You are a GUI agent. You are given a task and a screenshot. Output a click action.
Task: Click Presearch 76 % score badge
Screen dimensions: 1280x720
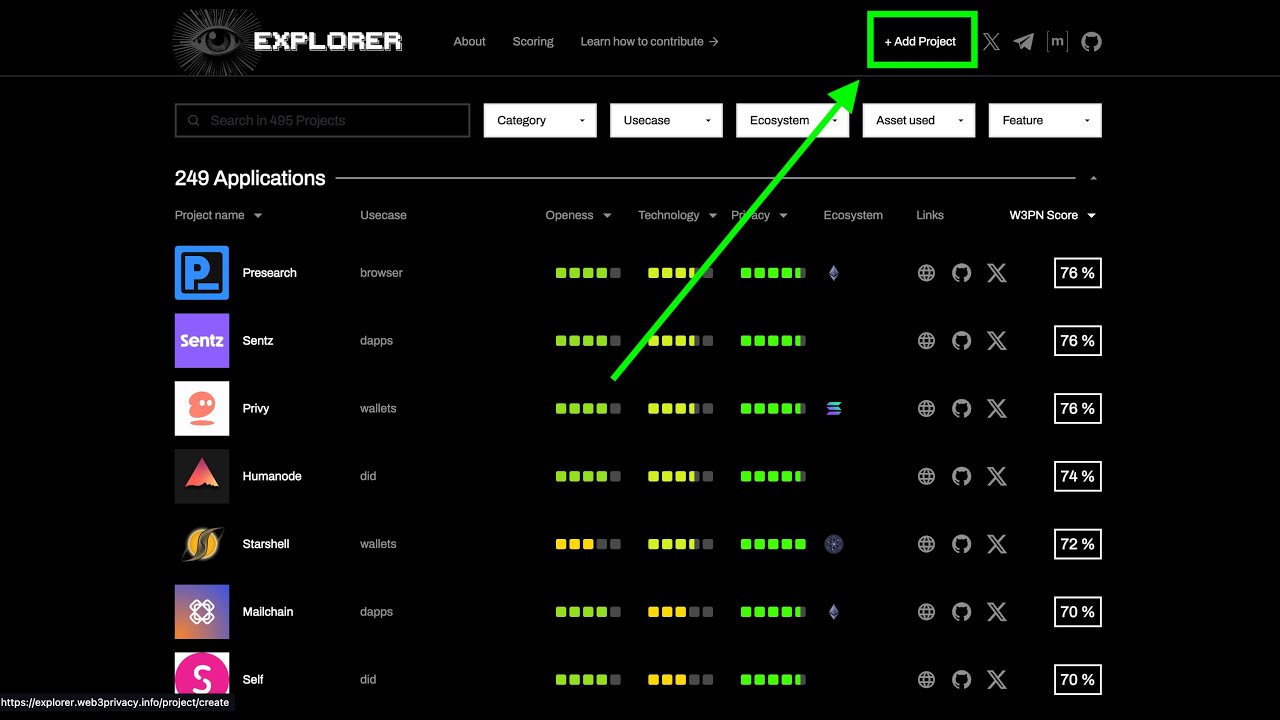click(x=1077, y=273)
